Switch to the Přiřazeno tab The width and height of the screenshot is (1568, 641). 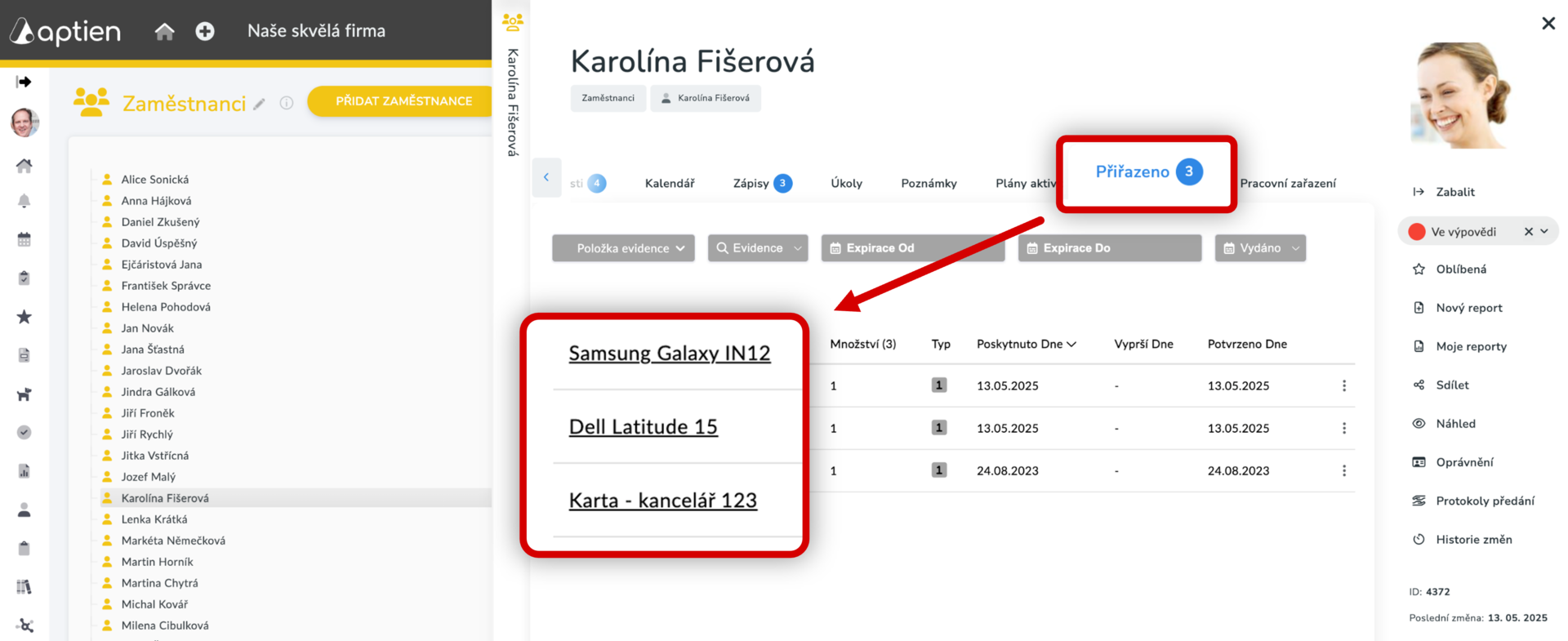[1147, 172]
